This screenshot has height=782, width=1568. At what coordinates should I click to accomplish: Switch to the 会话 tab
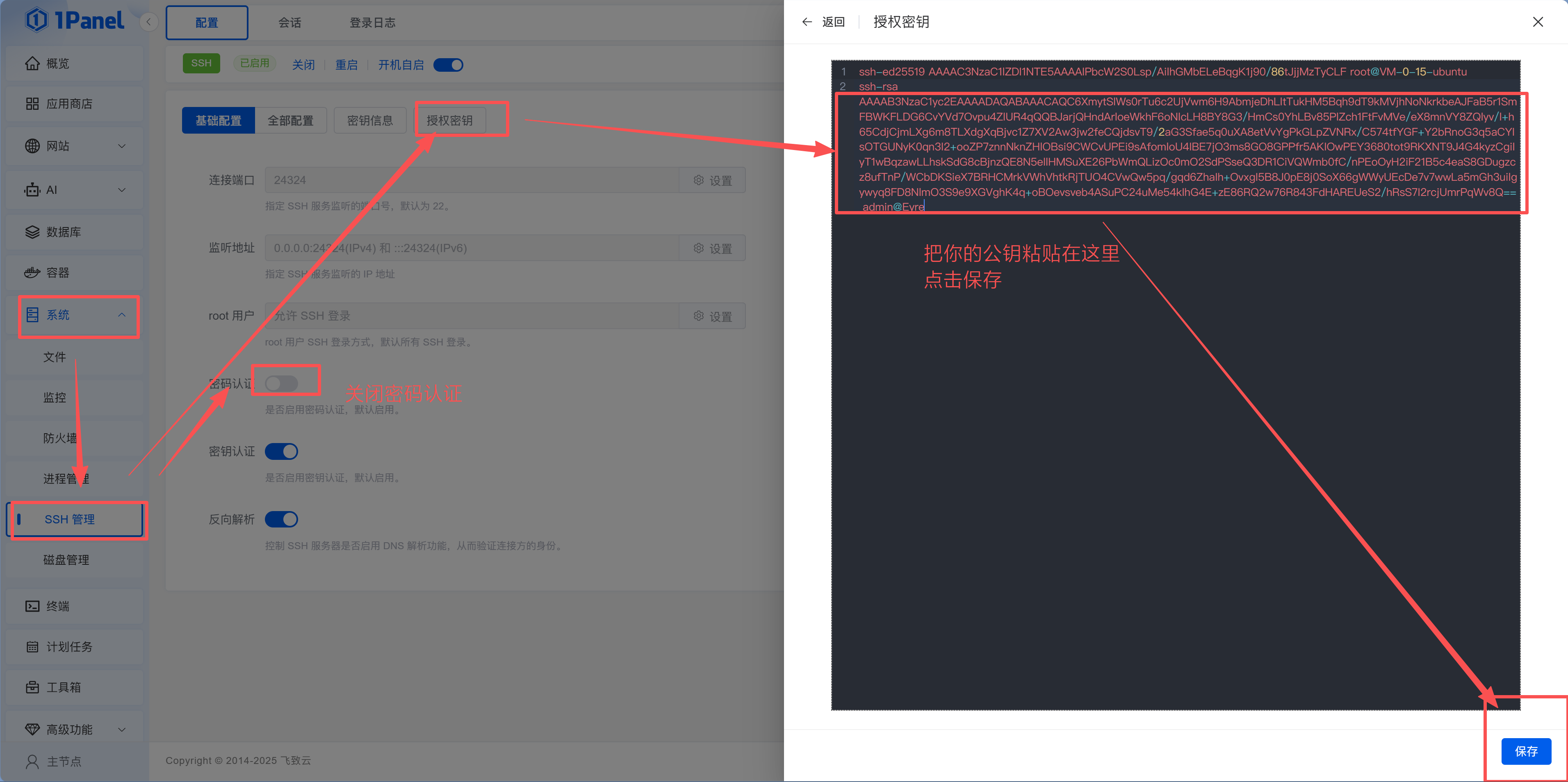[289, 23]
